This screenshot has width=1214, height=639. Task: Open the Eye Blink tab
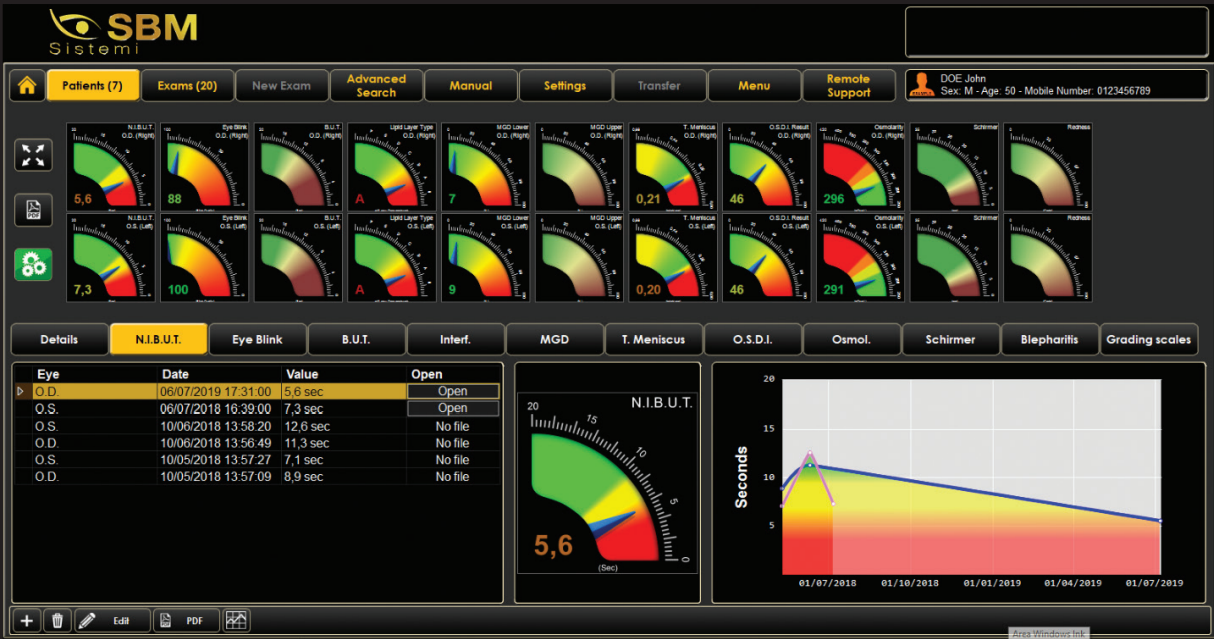(x=257, y=340)
